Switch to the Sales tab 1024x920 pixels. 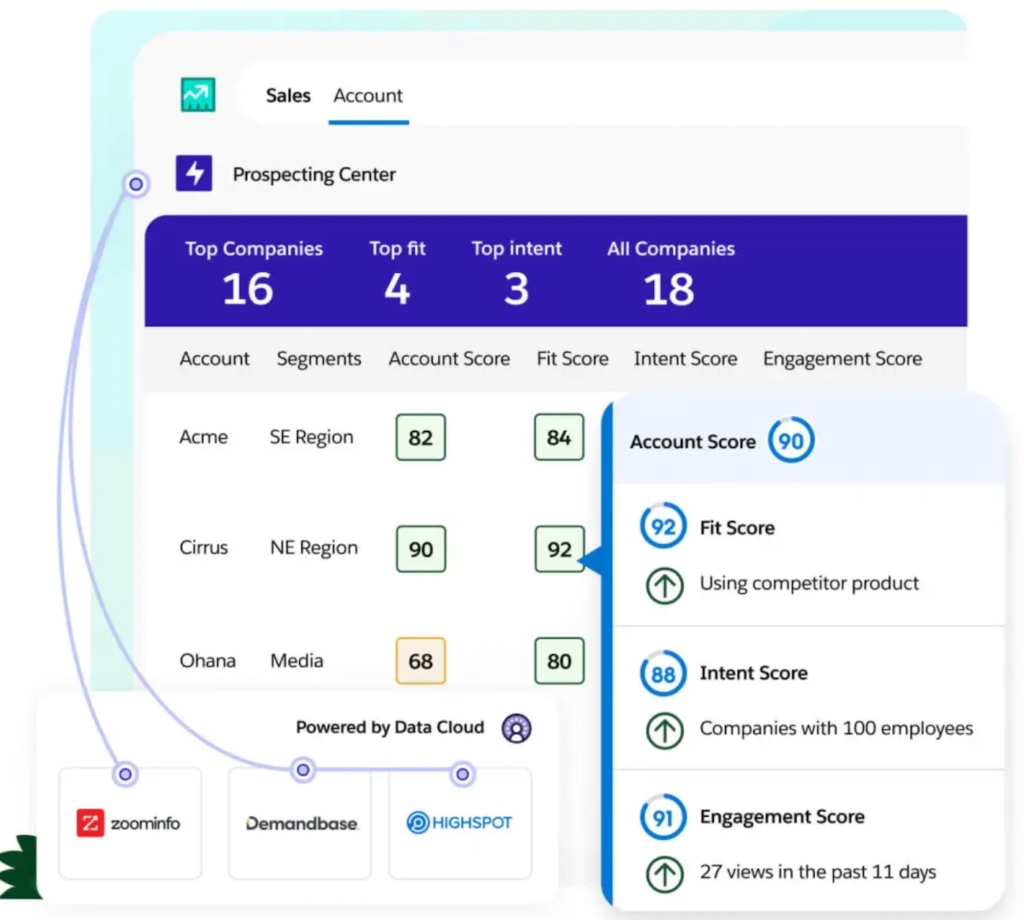[x=288, y=95]
